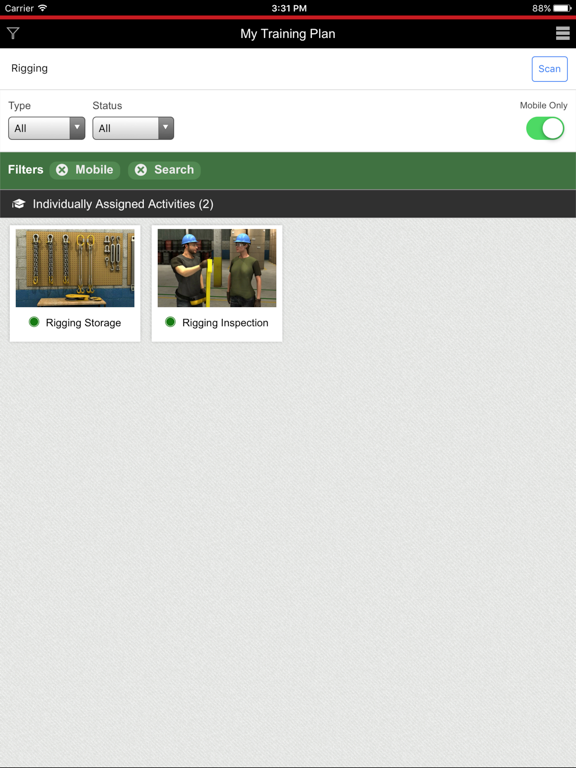576x768 pixels.
Task: Open the Type dropdown
Action: coord(47,128)
